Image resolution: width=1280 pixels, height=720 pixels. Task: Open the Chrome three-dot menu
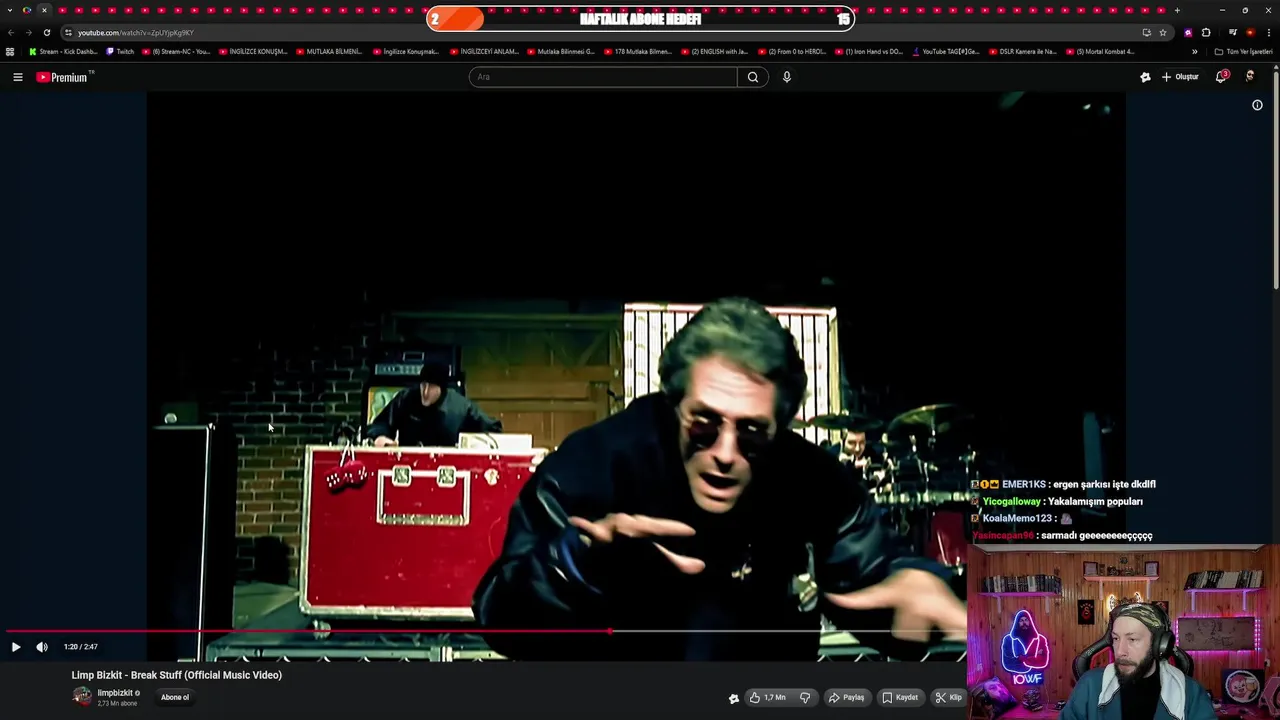(1267, 33)
